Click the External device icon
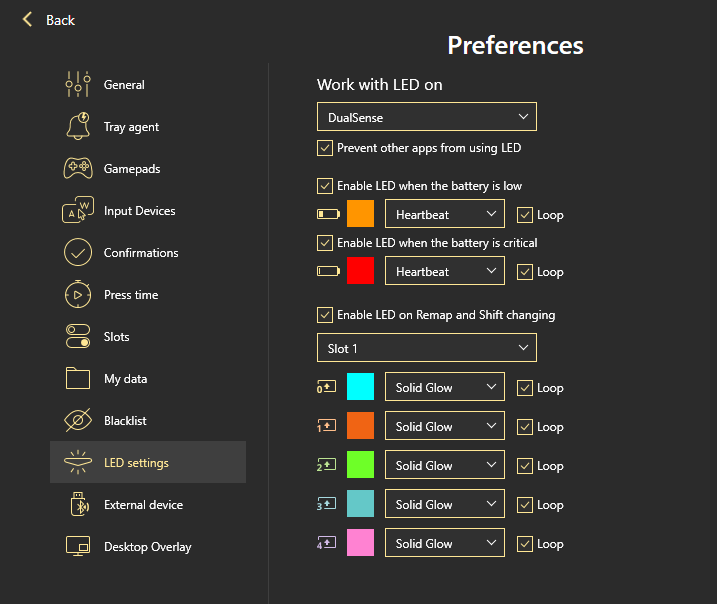Screen dimensions: 717x604 [78, 505]
